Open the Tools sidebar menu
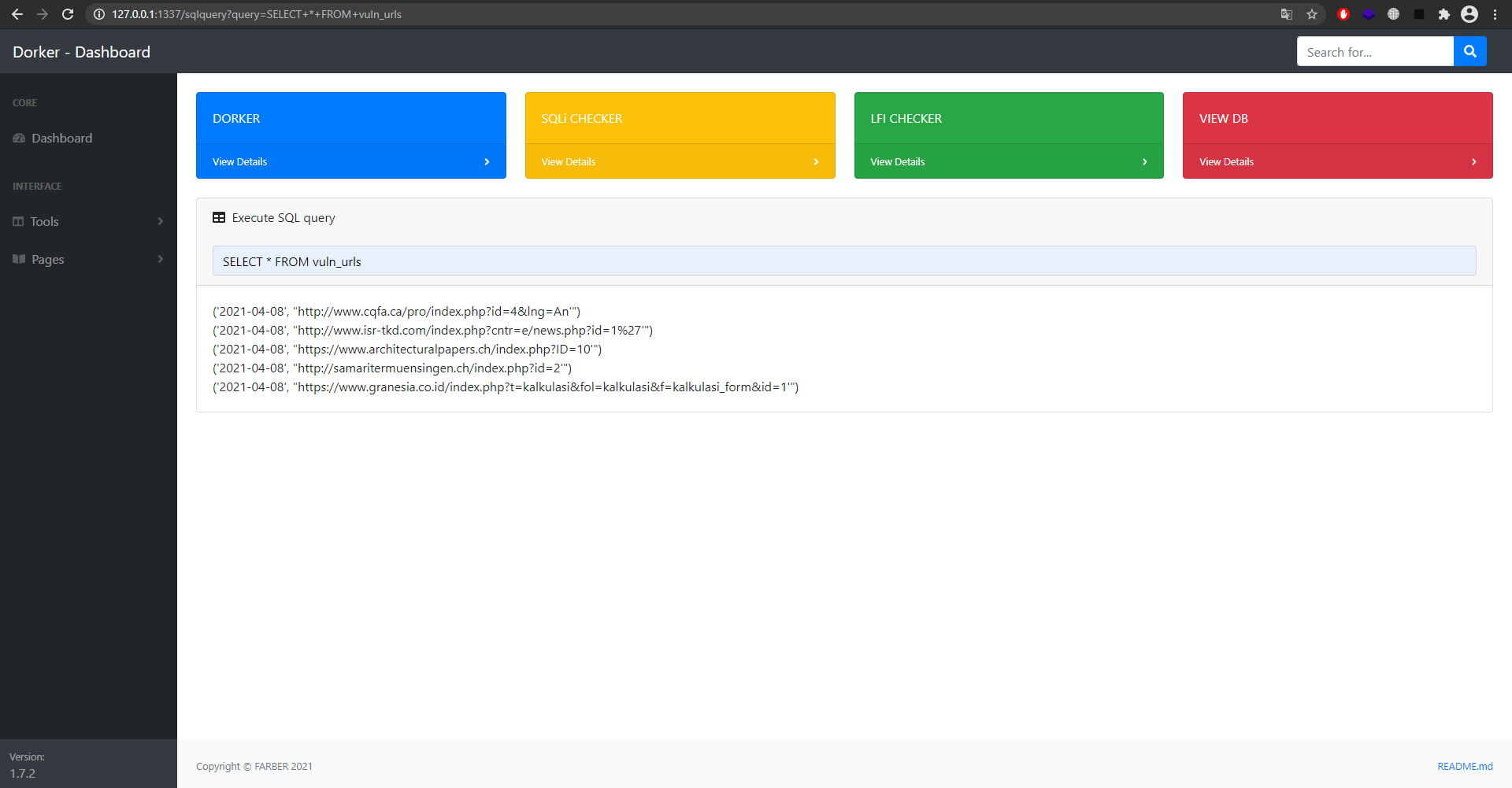The width and height of the screenshot is (1512, 788). pyautogui.click(x=88, y=222)
